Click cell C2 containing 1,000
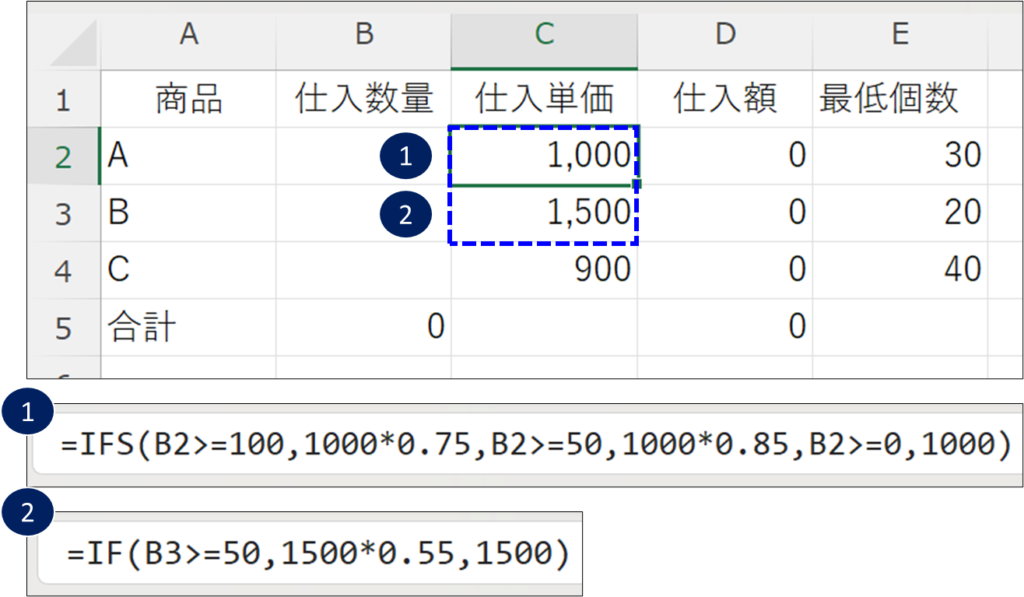Screen dimensions: 1024x597 (543, 156)
